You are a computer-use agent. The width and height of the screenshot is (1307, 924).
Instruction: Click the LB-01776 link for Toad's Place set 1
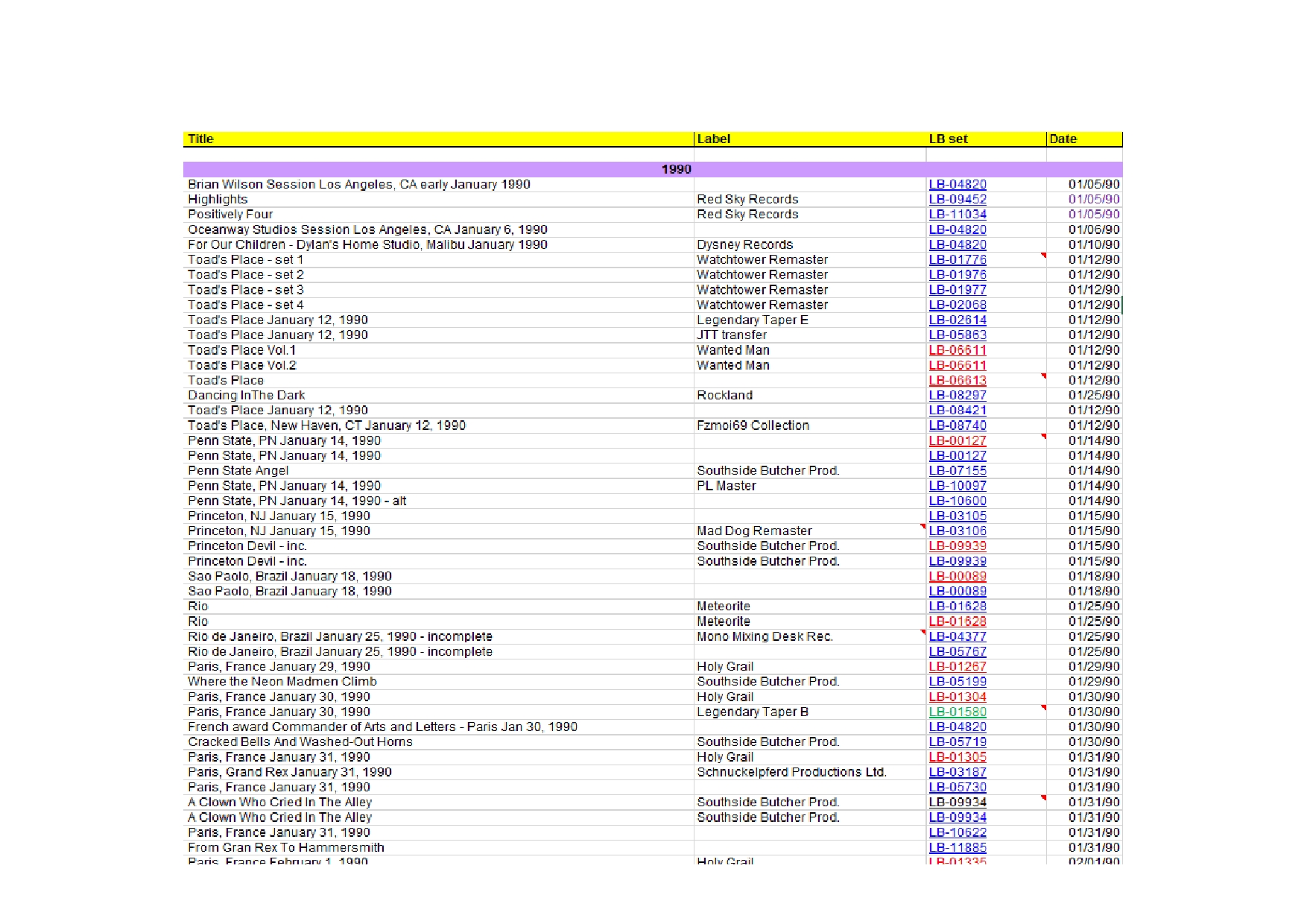(958, 259)
